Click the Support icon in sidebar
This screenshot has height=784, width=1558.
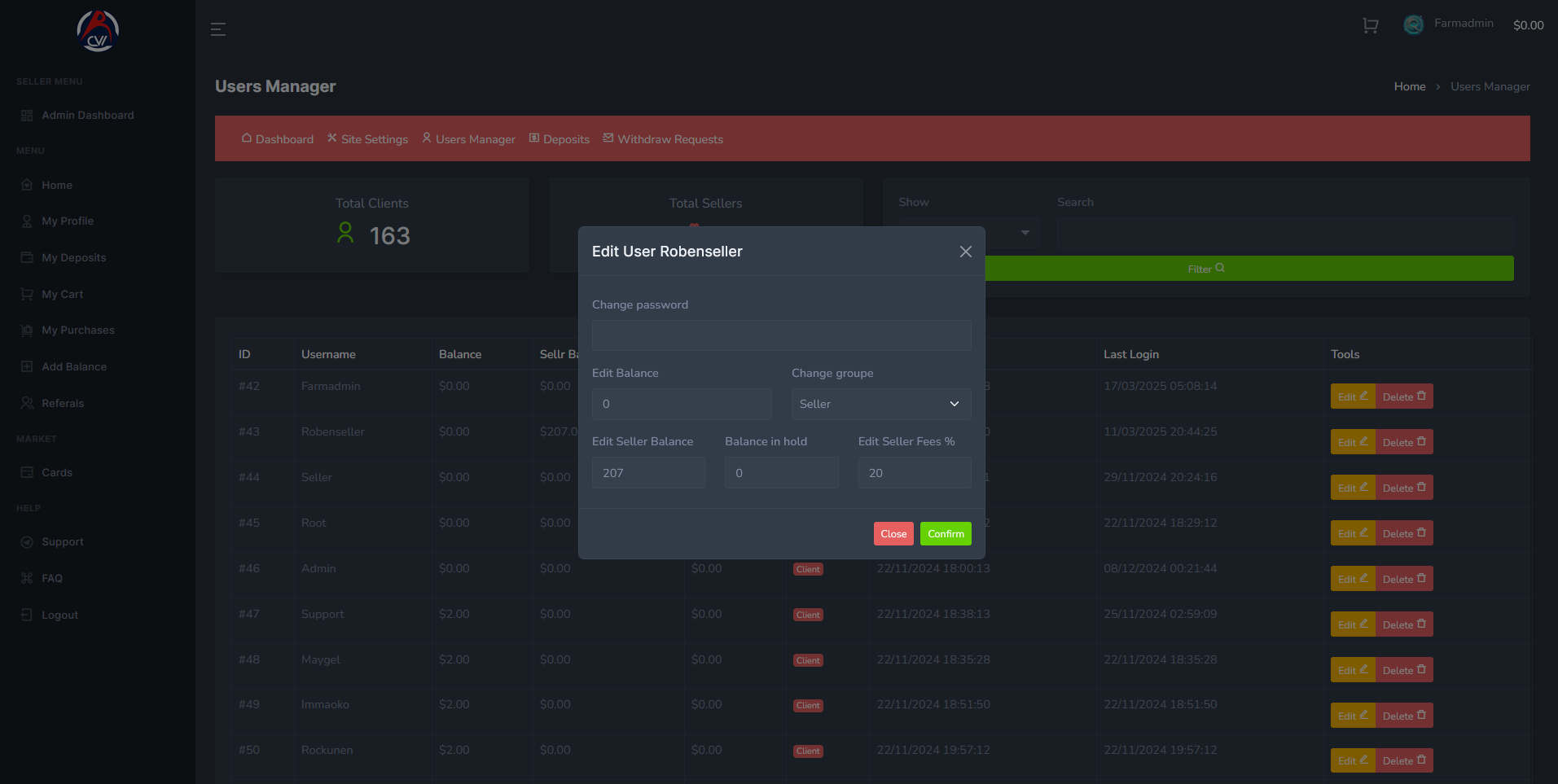(27, 542)
